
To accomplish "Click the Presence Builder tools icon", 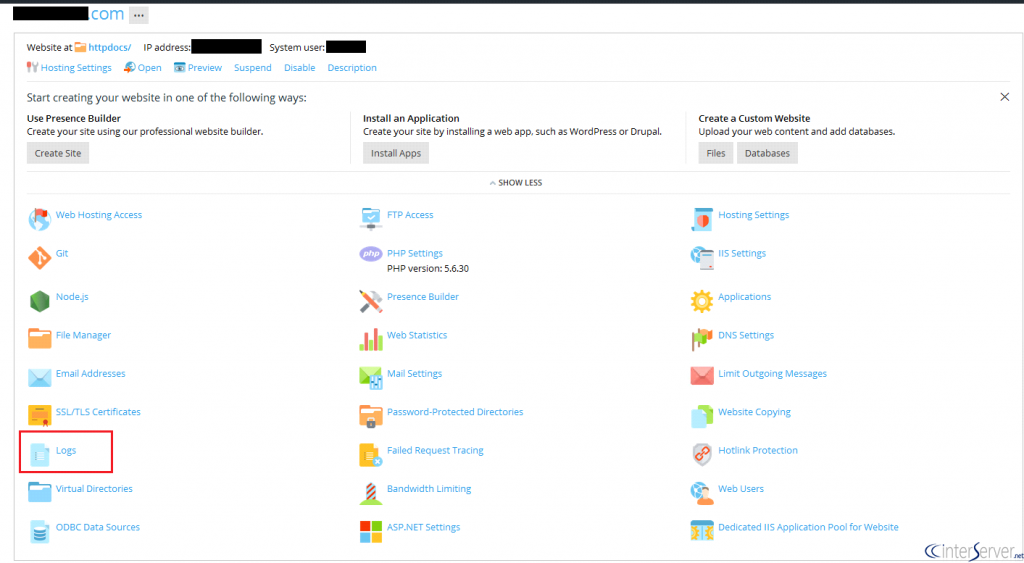I will tap(371, 301).
